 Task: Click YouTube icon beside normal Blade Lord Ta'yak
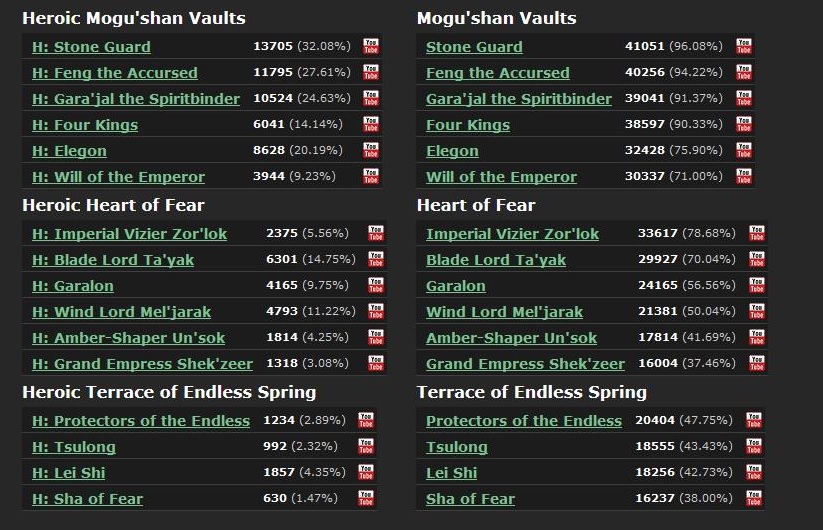point(757,259)
